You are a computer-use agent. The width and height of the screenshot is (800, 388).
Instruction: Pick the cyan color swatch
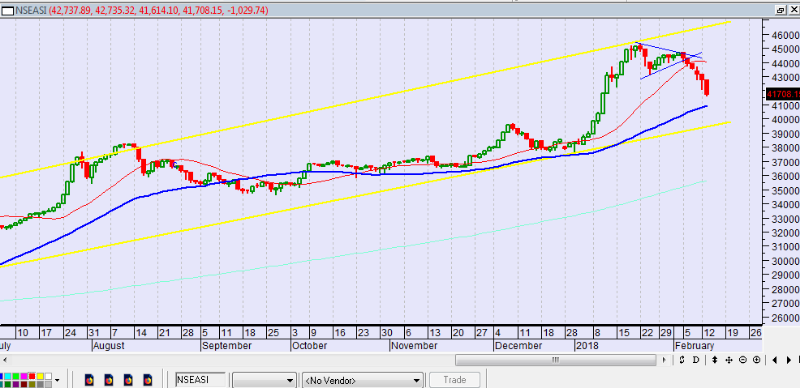click(x=8, y=376)
